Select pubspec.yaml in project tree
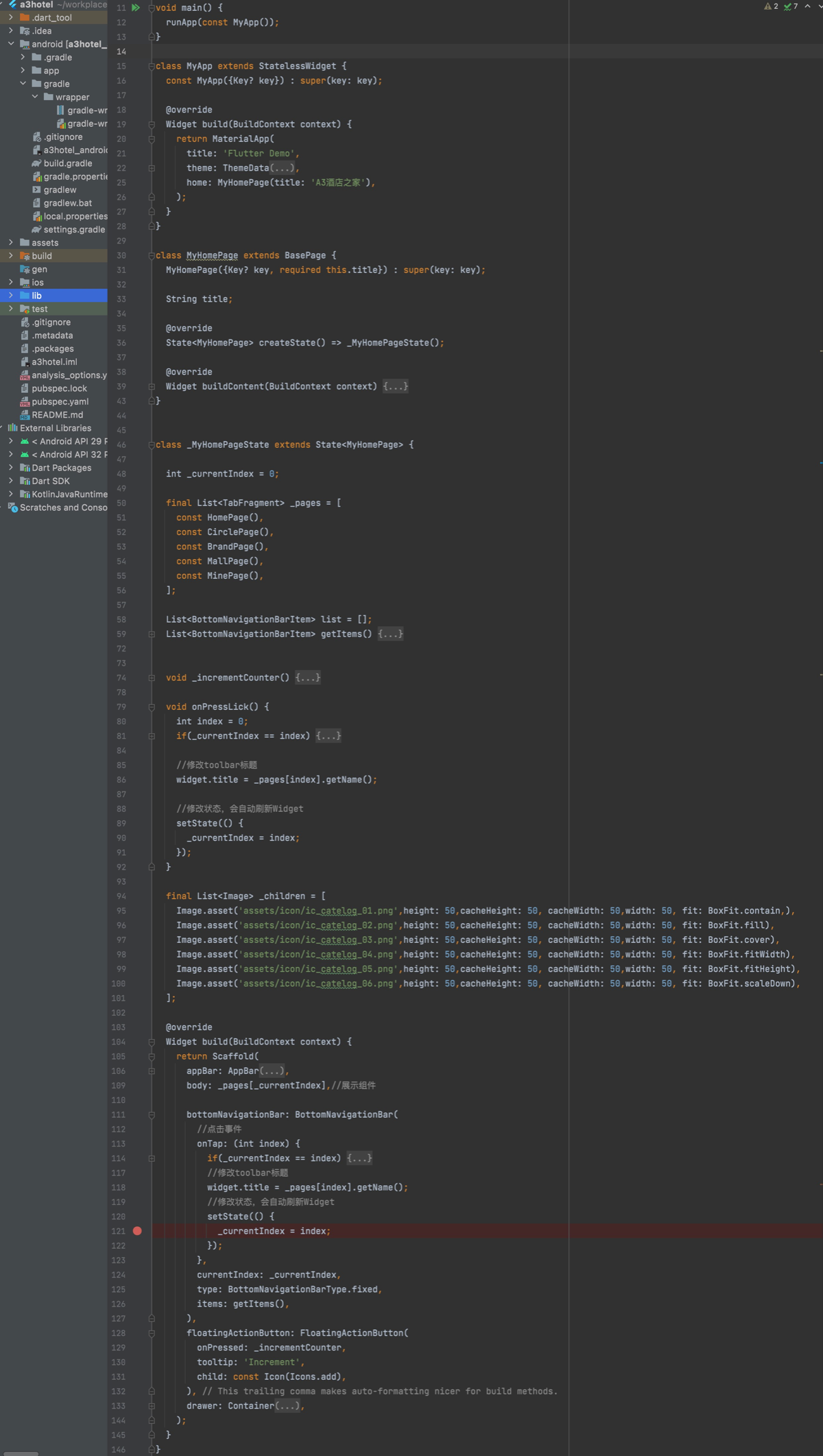 [x=60, y=402]
